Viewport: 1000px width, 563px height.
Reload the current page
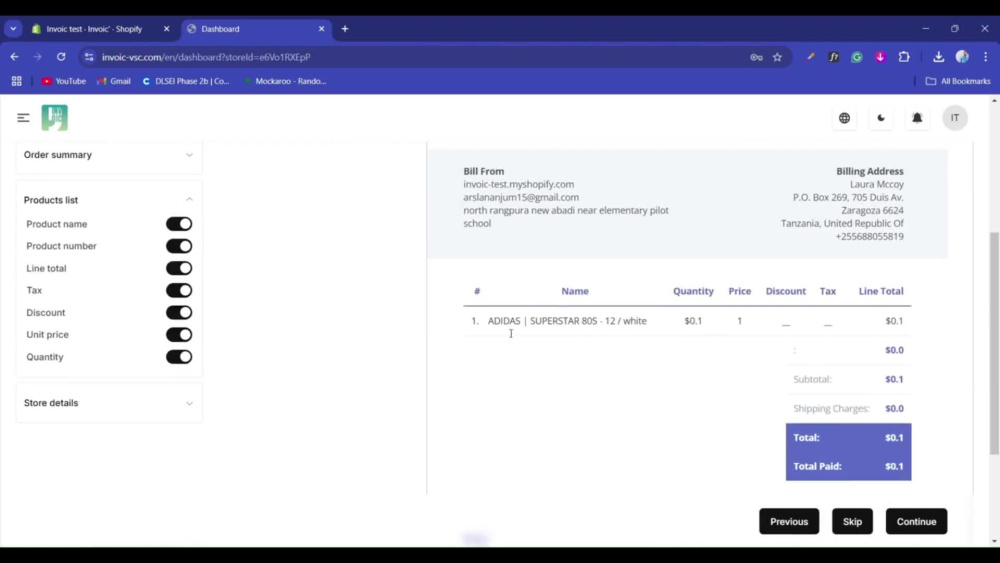pyautogui.click(x=61, y=57)
